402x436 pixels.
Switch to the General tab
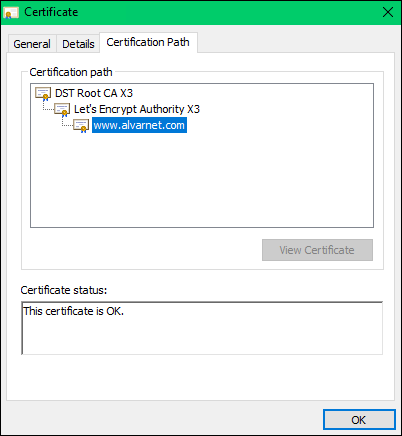[x=32, y=44]
